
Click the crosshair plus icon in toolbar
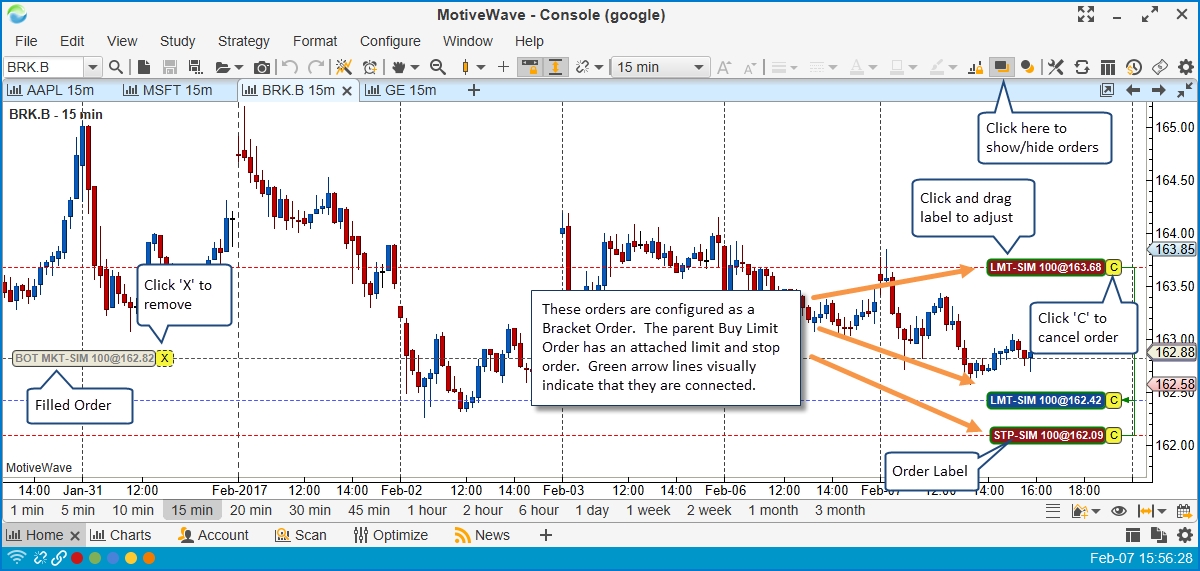[x=503, y=67]
